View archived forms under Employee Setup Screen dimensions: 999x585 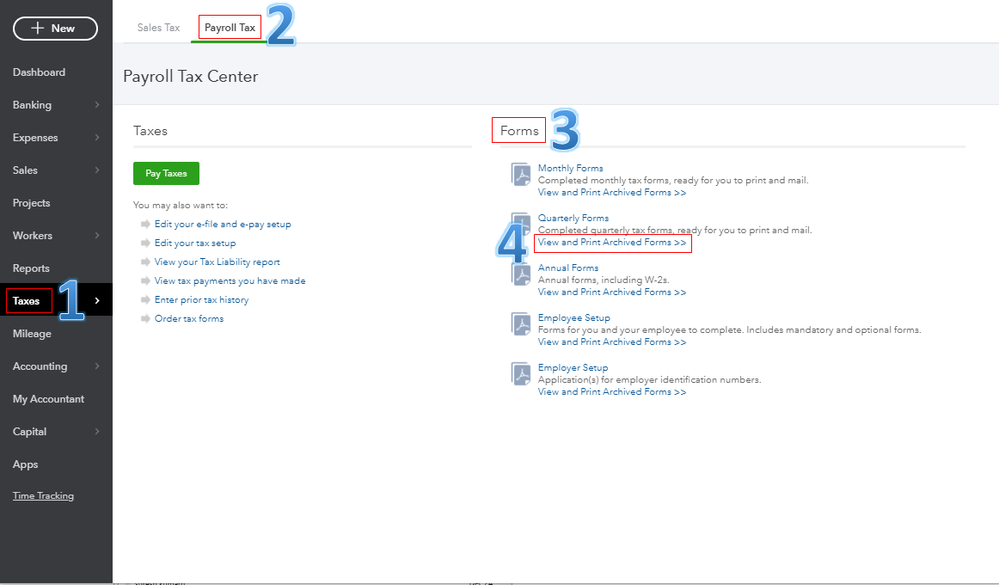(x=612, y=342)
